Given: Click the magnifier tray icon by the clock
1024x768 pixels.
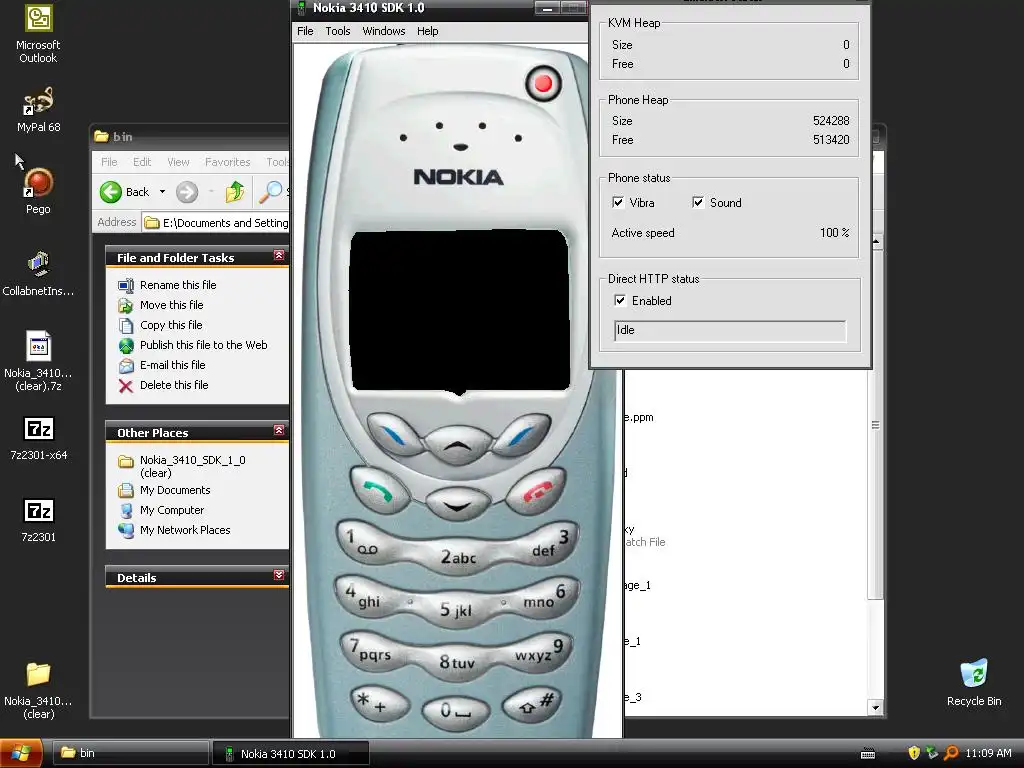Looking at the screenshot, I should point(951,753).
